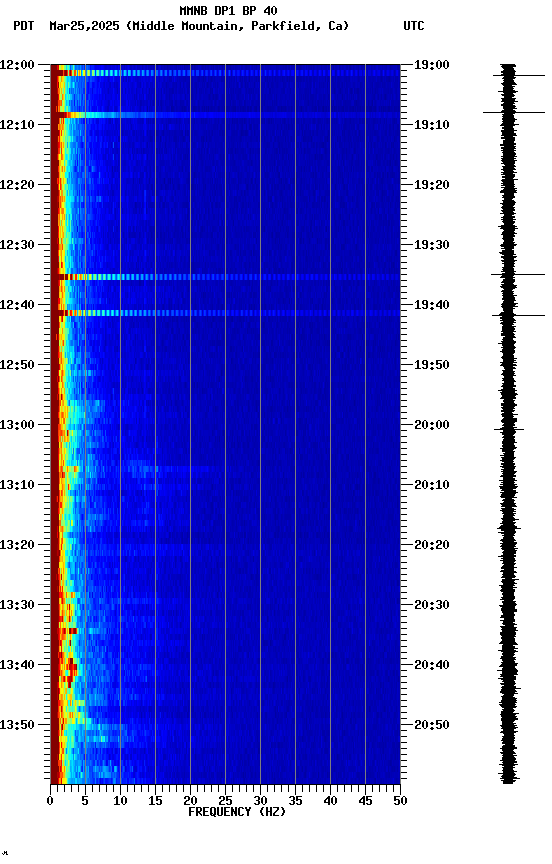Click the broadband event band just after 12:00
552x864 pixels.
[x=225, y=73]
